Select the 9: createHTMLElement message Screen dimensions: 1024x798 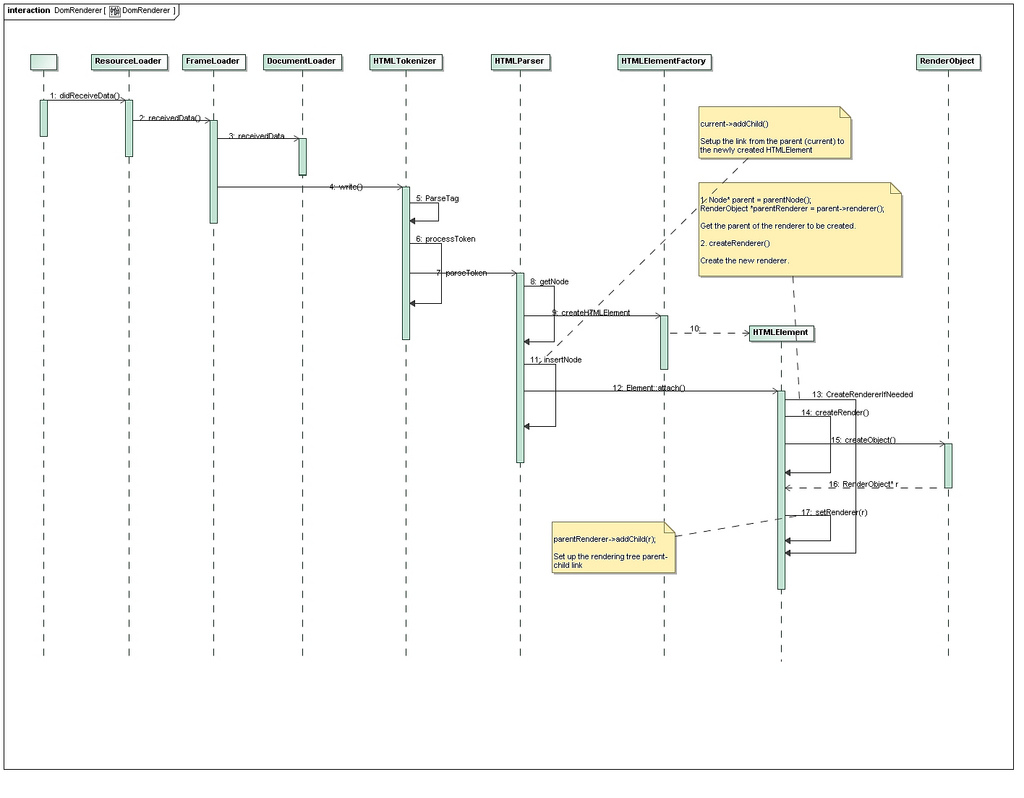(x=590, y=313)
